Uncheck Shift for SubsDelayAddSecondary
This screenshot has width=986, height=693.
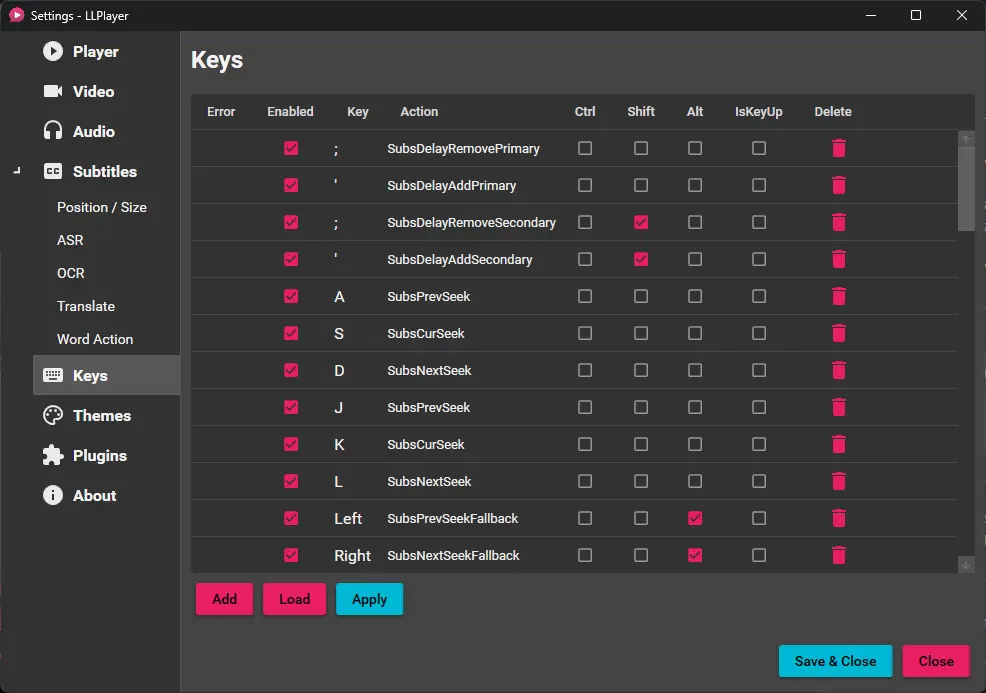point(641,259)
